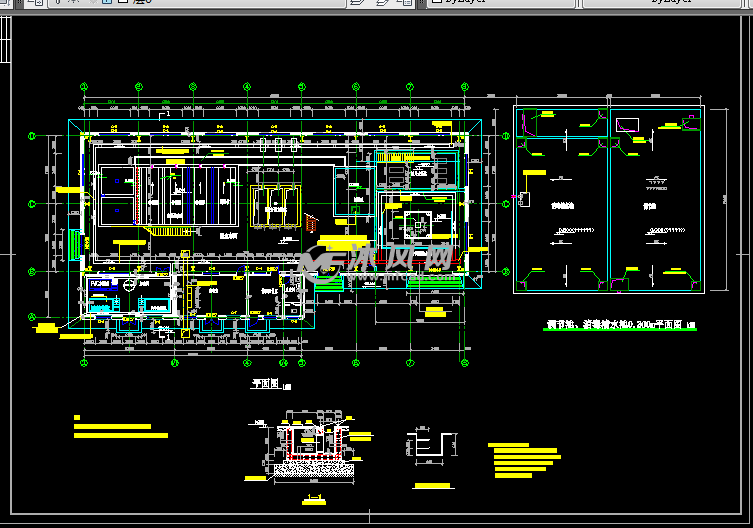Viewport: 753px width, 528px height.
Task: Pick axis bubble 8 on top grid row
Action: click(464, 87)
